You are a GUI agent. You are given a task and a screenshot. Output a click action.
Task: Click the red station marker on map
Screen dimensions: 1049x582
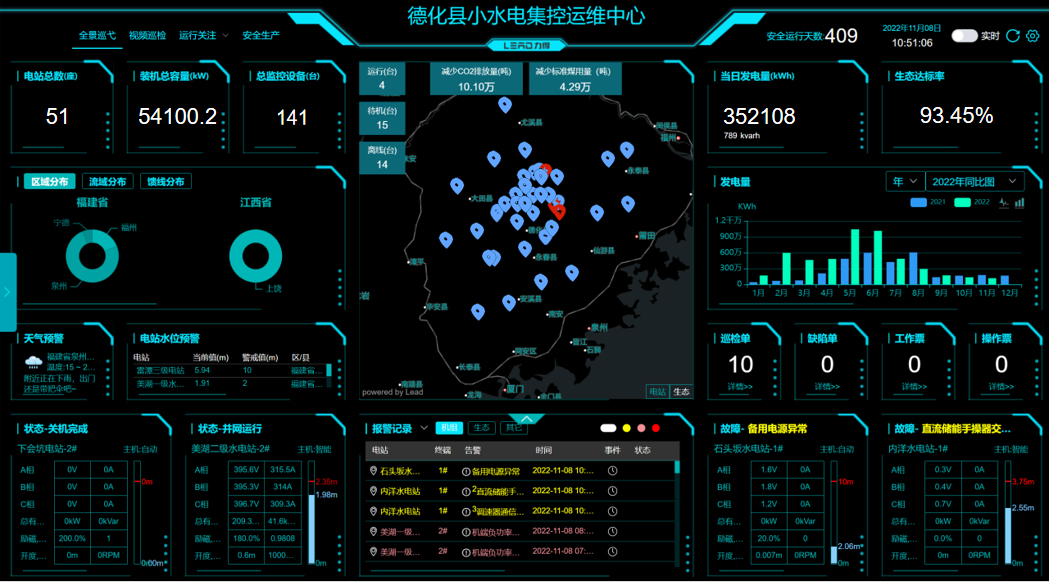[558, 210]
